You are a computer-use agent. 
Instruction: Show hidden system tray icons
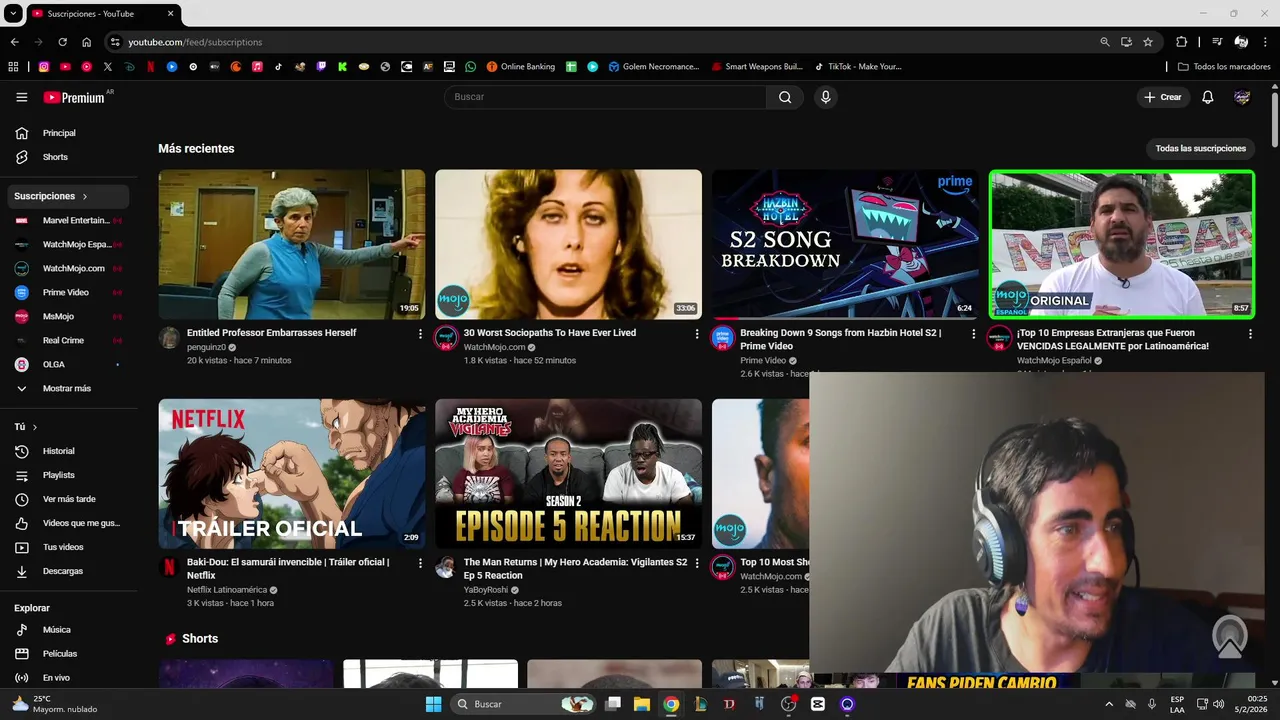coord(1108,704)
